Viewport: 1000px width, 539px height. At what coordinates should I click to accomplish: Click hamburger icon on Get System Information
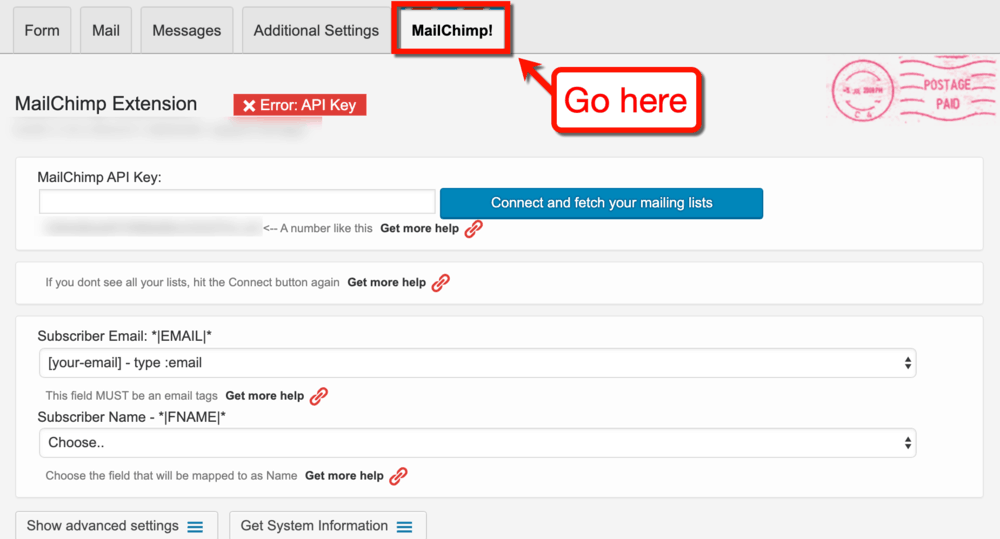[404, 527]
